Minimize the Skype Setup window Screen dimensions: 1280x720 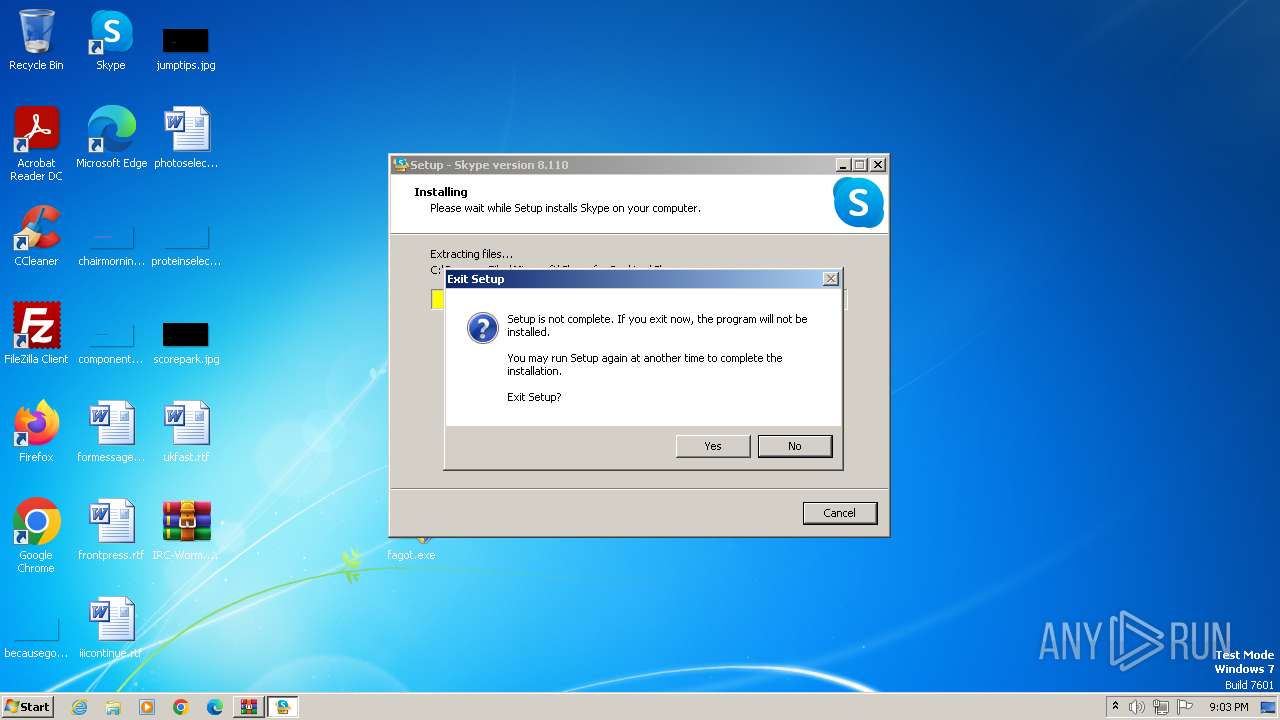(843, 165)
